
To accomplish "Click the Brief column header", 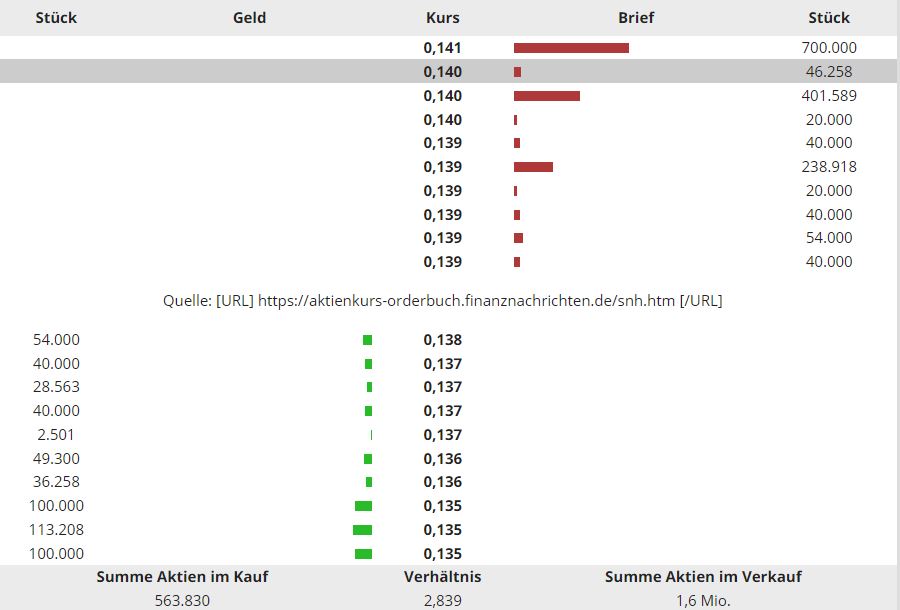I will pos(636,17).
